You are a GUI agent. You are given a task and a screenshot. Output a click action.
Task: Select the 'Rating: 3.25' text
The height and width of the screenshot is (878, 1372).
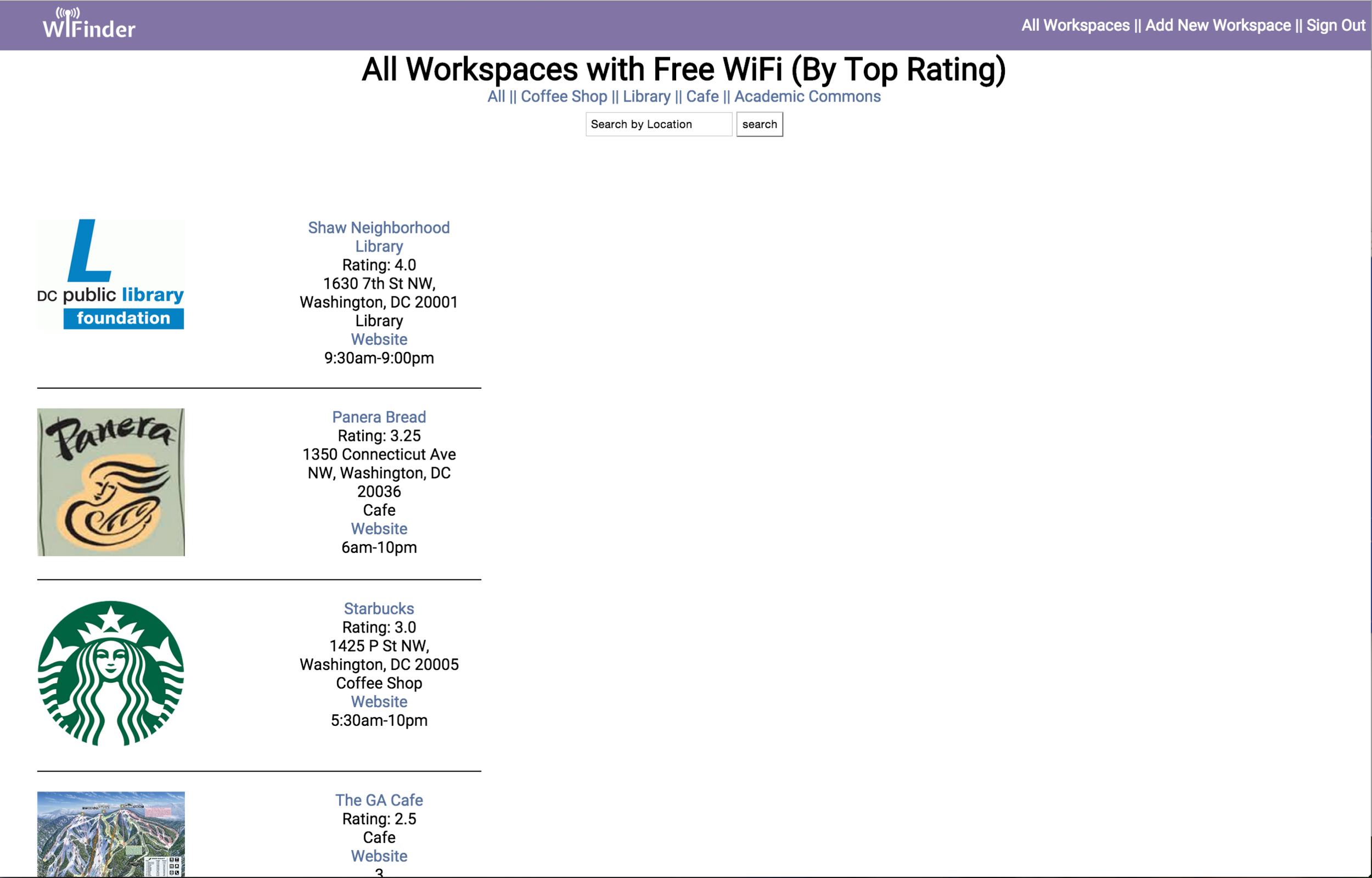tap(379, 435)
